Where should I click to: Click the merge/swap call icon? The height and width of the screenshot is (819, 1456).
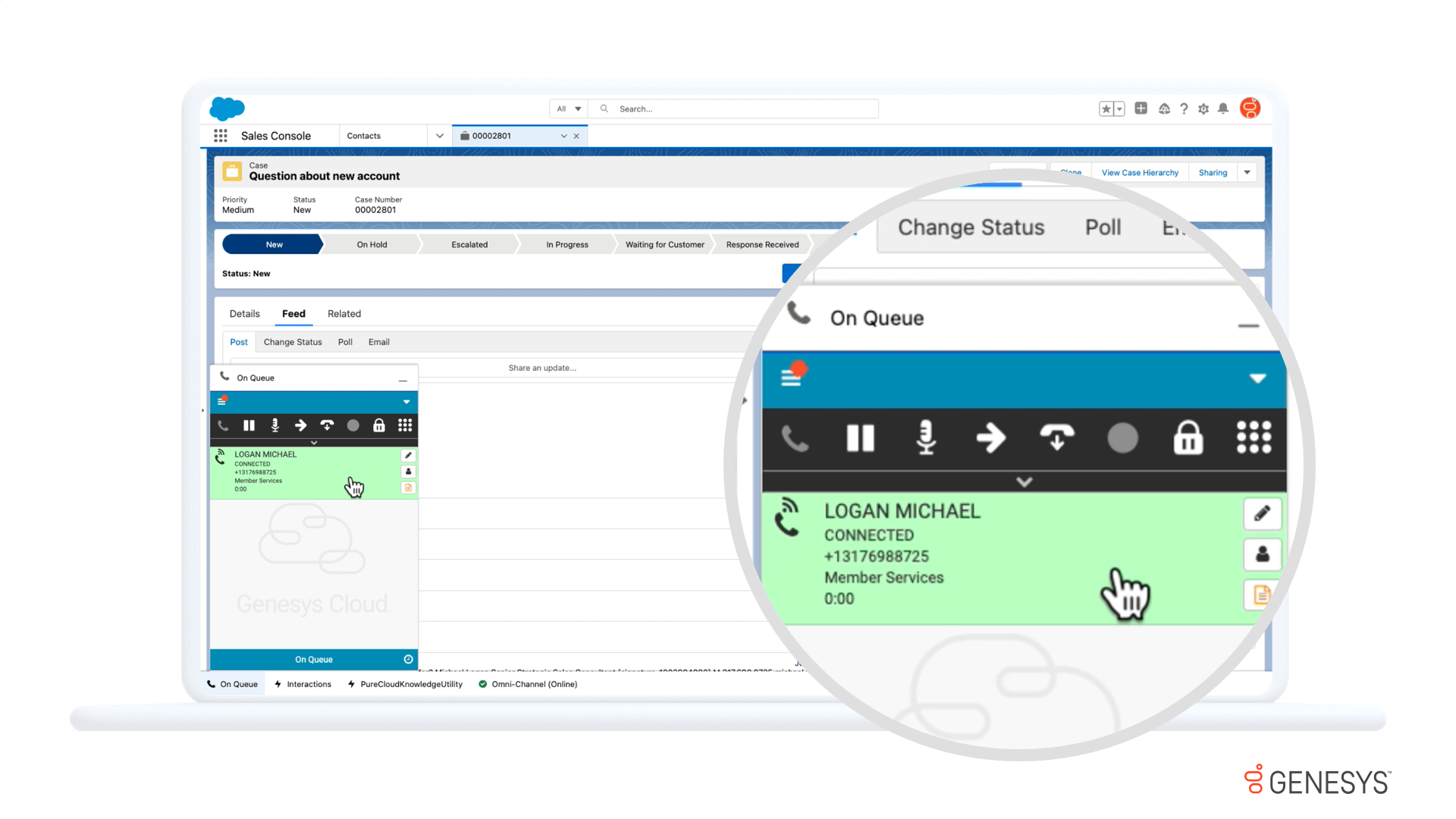point(327,425)
